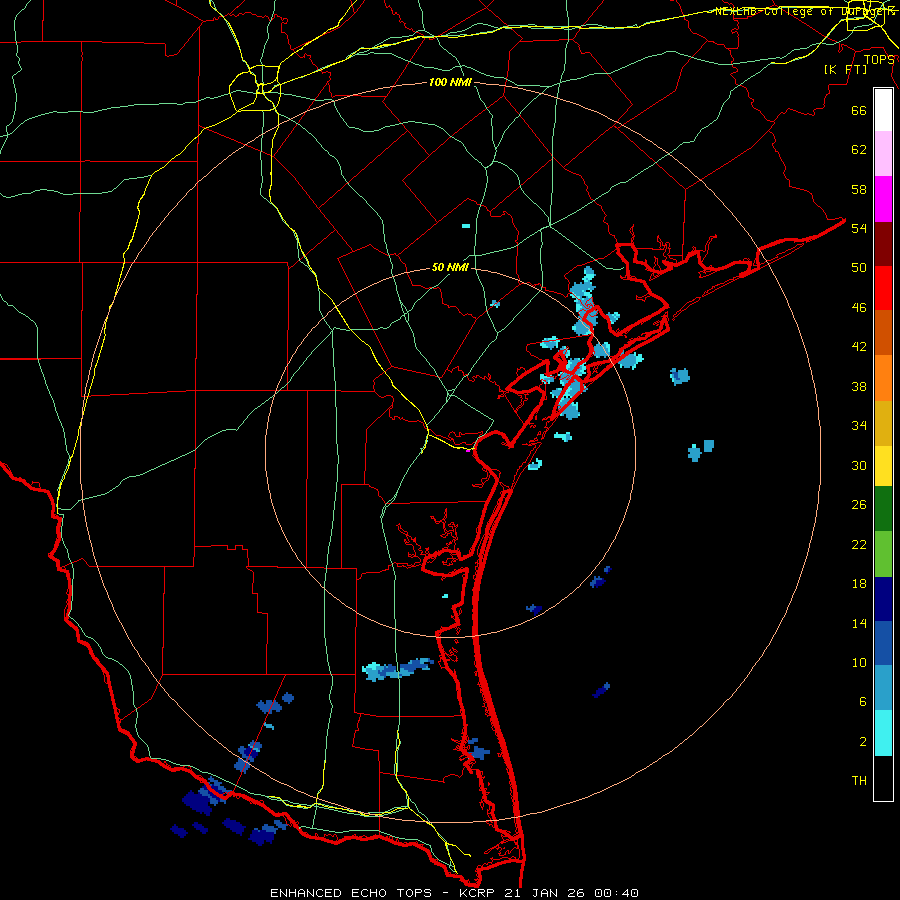900x900 pixels.
Task: Select the magenta legend color block
Action: click(883, 199)
